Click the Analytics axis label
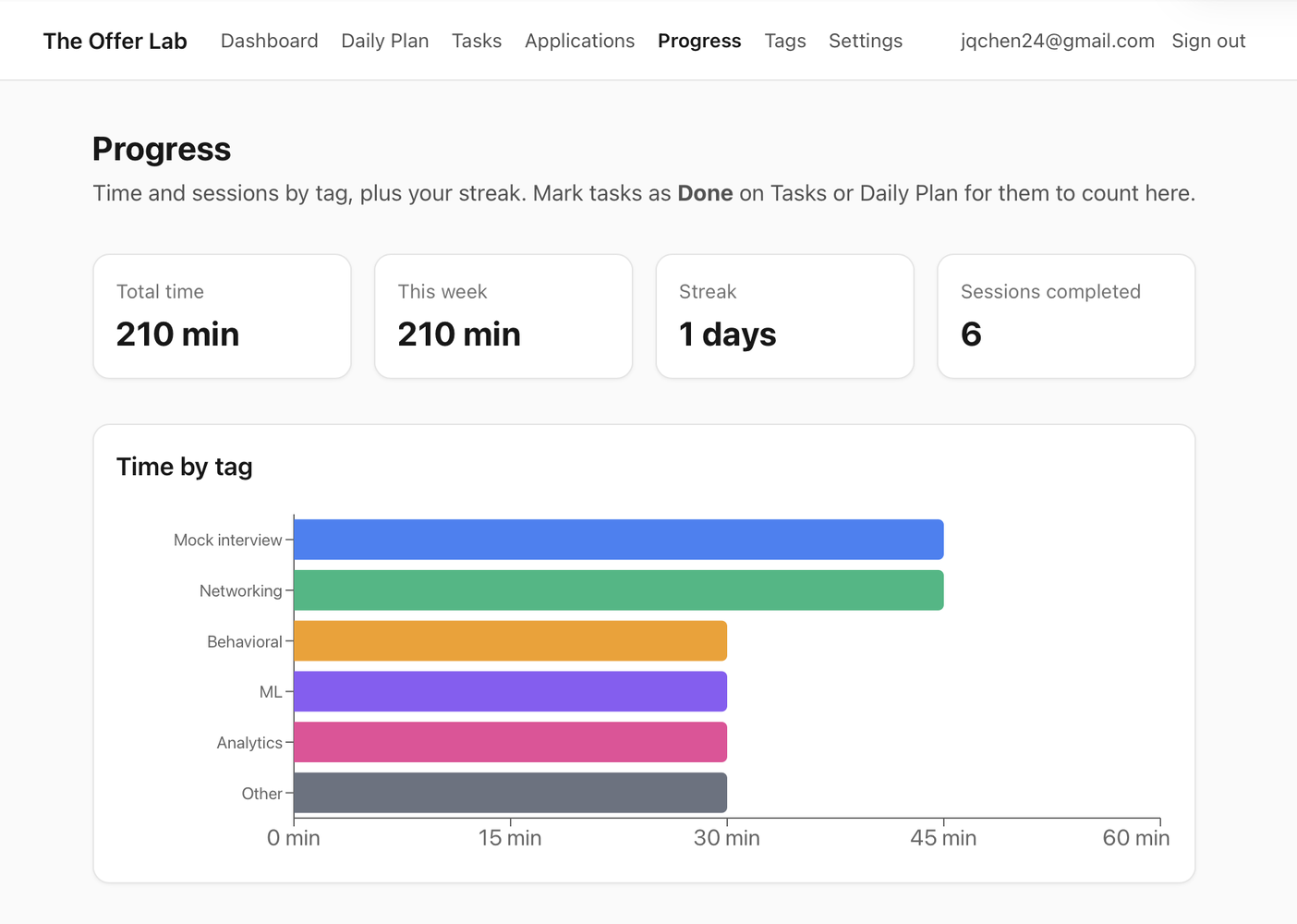This screenshot has width=1297, height=924. tap(249, 743)
